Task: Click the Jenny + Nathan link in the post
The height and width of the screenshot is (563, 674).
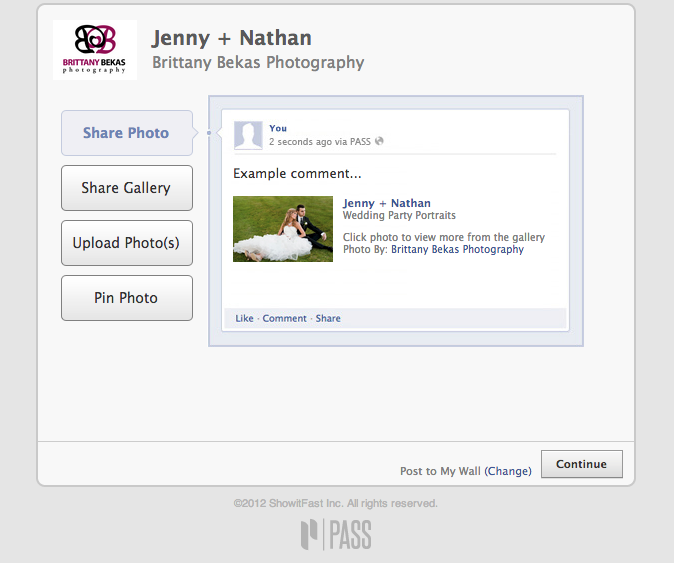Action: (x=386, y=203)
